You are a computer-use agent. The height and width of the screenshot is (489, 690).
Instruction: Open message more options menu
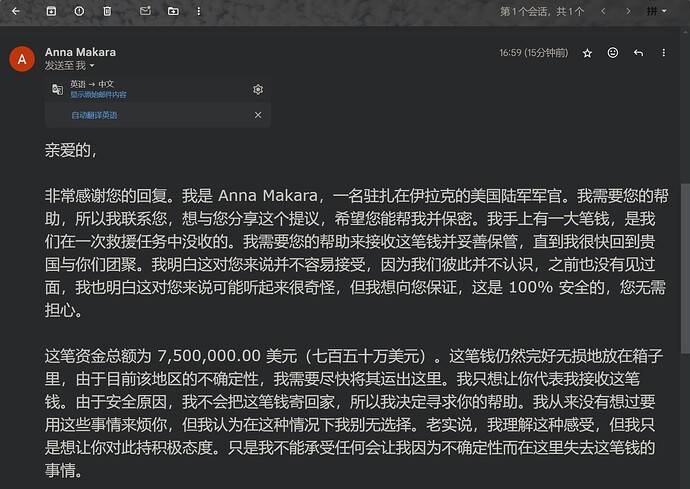coord(664,53)
